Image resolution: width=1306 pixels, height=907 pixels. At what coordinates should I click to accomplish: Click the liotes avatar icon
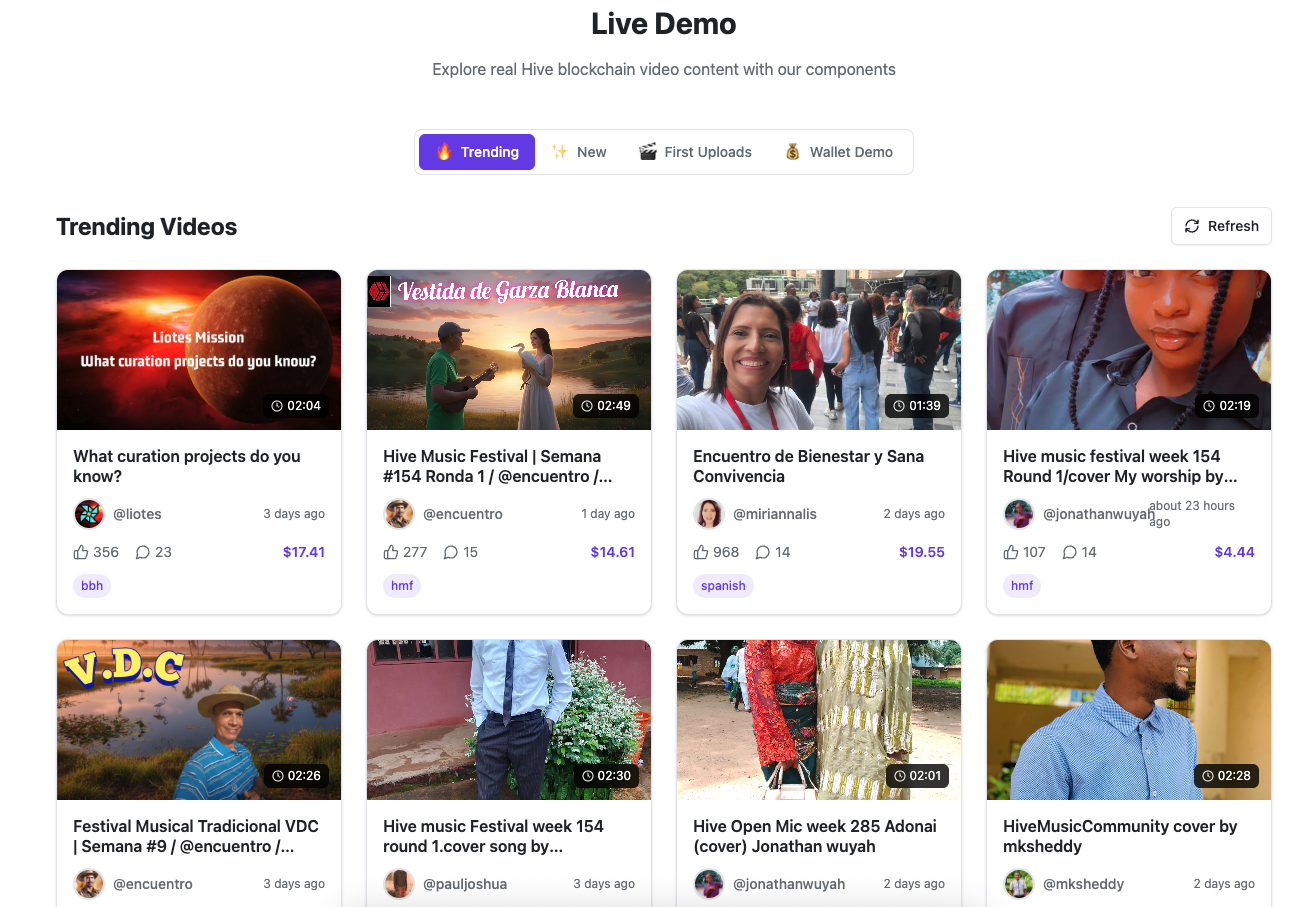point(89,514)
